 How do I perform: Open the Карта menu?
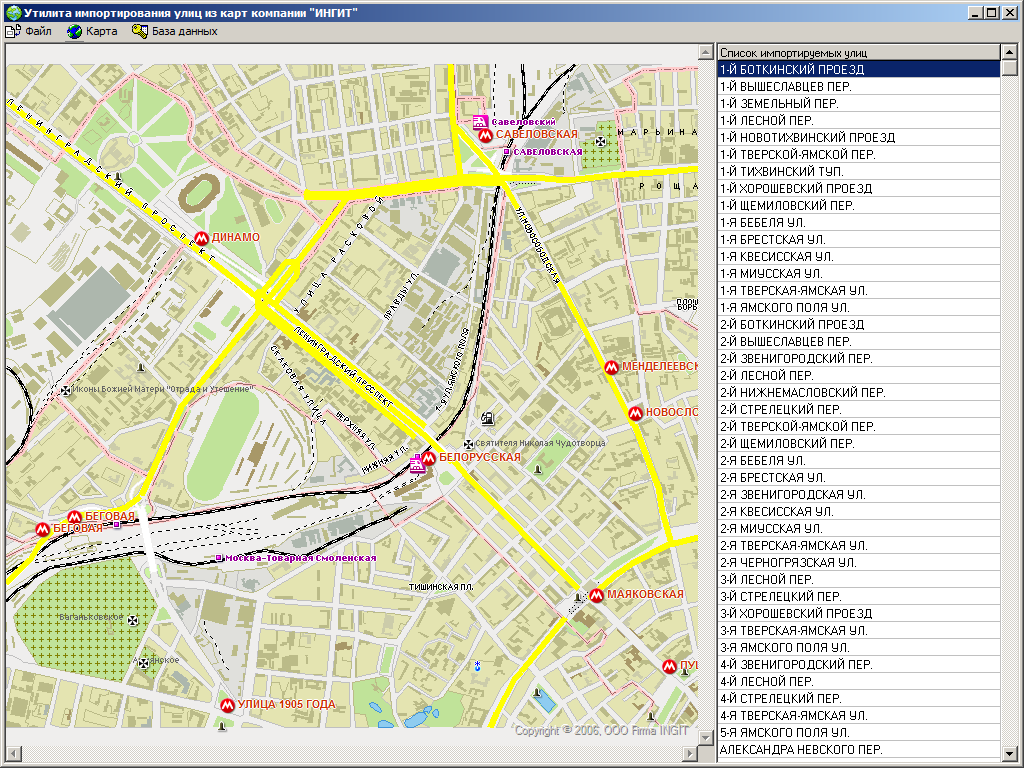click(92, 31)
